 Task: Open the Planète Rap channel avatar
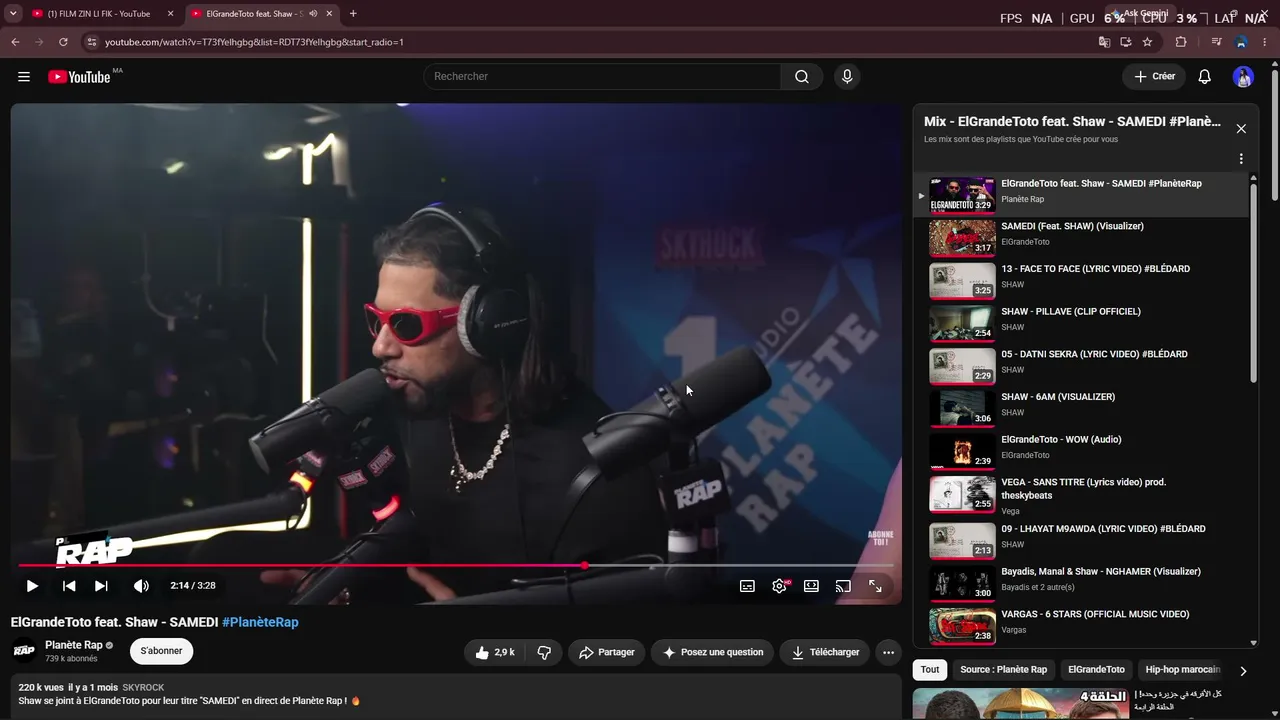coord(24,650)
